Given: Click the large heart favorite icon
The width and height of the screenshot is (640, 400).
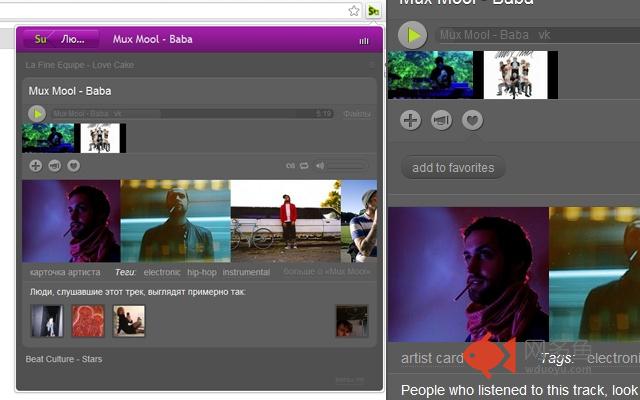Looking at the screenshot, I should [x=472, y=120].
